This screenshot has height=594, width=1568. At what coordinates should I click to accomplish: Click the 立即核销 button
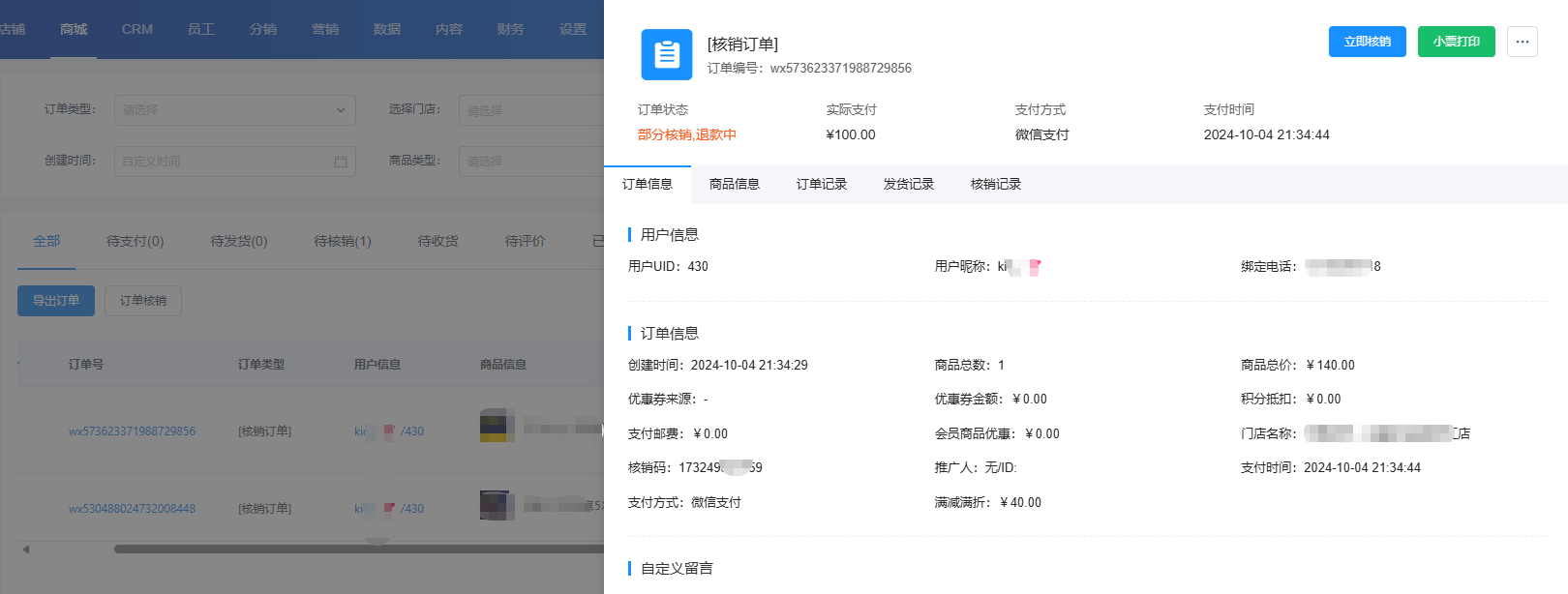[1367, 42]
